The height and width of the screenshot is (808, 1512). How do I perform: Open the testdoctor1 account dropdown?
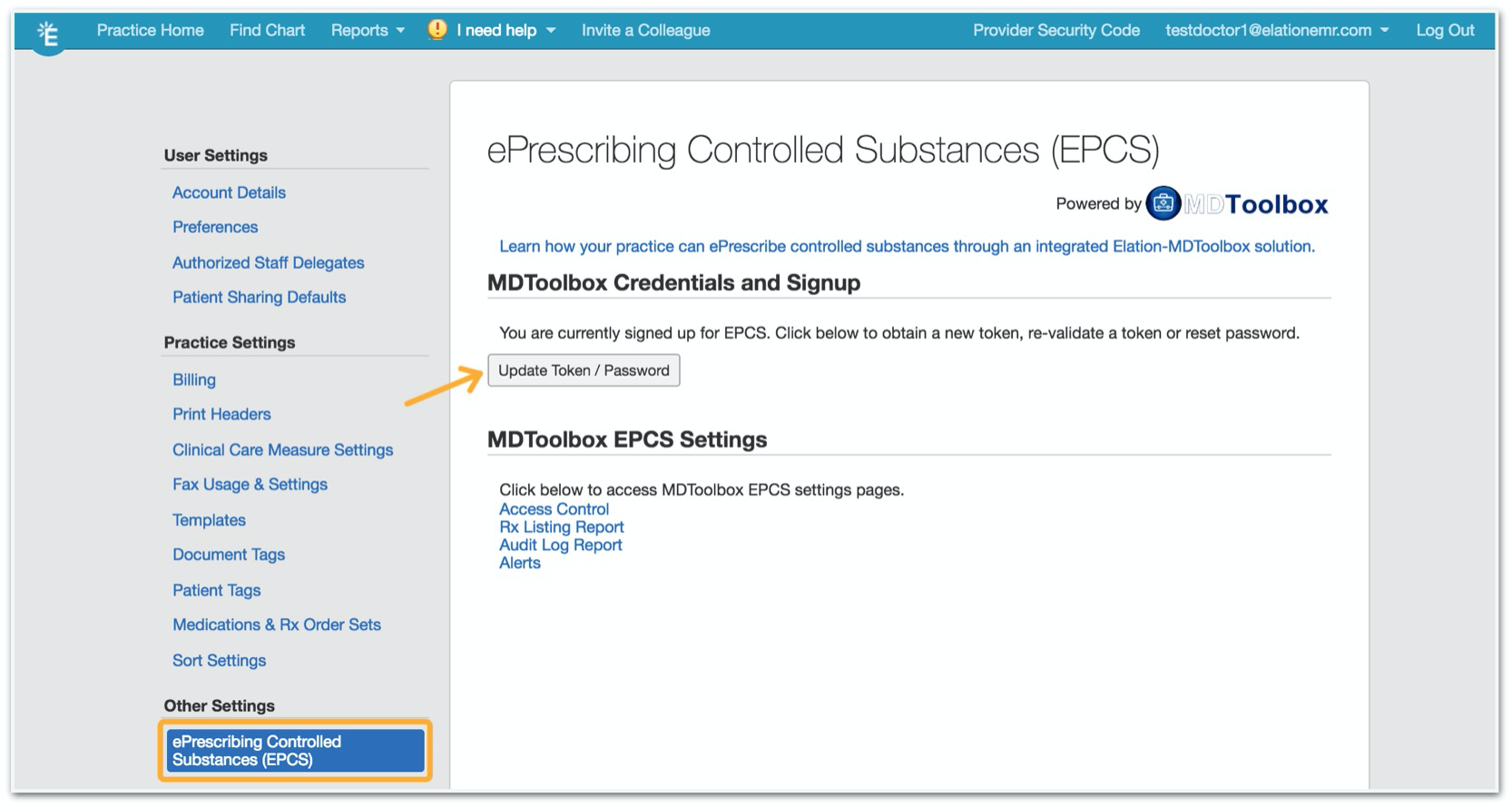(x=1276, y=31)
